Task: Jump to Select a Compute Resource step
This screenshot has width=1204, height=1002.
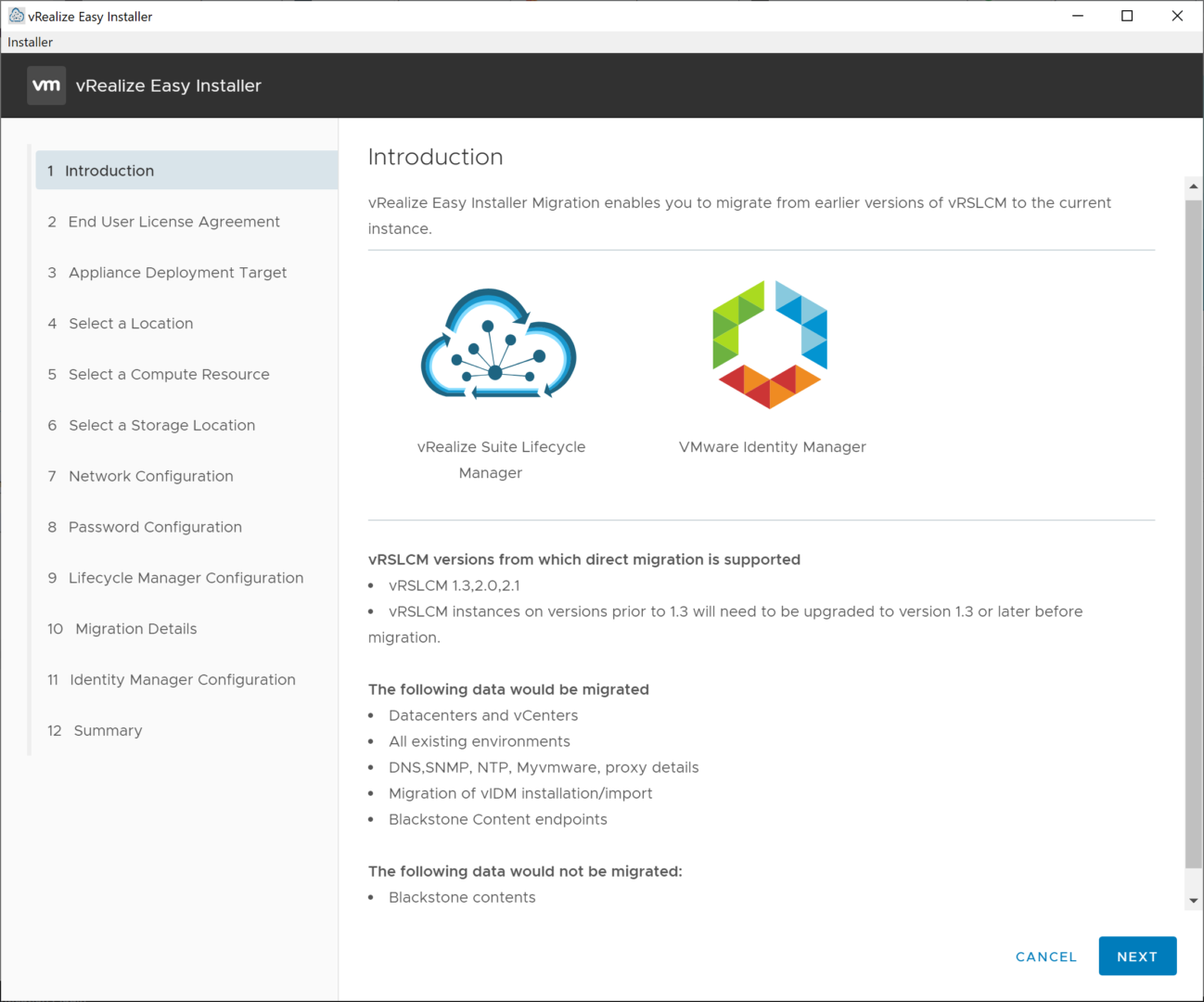Action: 169,375
